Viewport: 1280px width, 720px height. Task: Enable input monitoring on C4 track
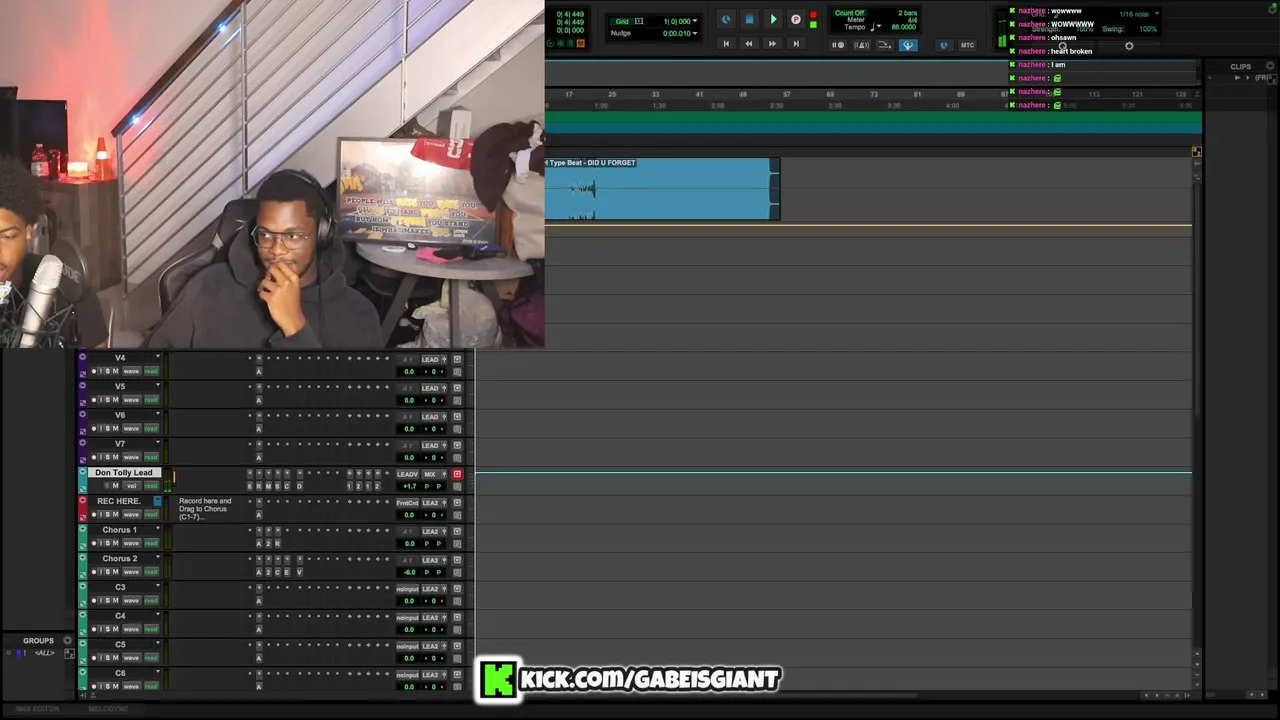(x=101, y=629)
